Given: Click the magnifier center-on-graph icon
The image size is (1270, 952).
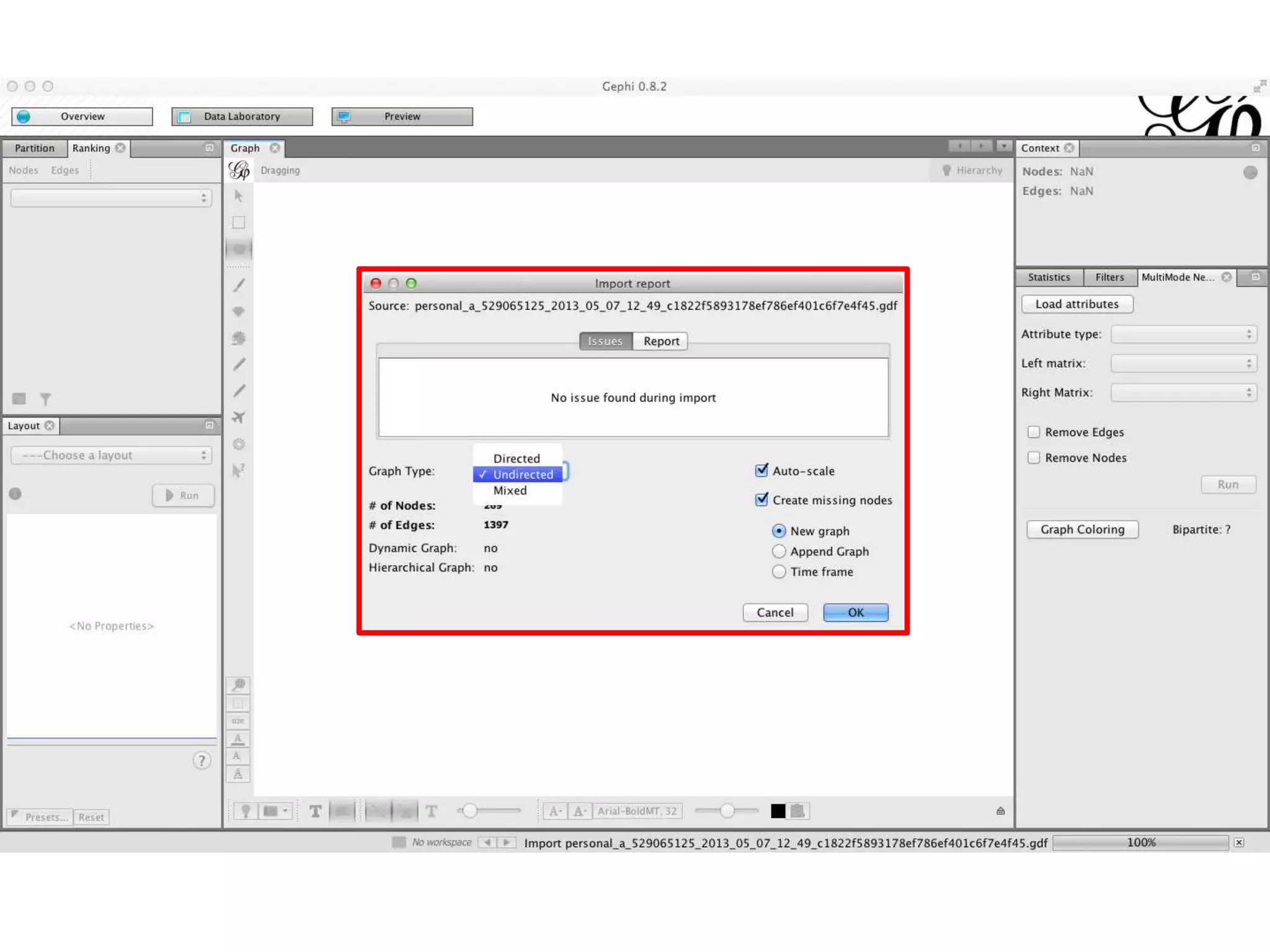Looking at the screenshot, I should (239, 684).
